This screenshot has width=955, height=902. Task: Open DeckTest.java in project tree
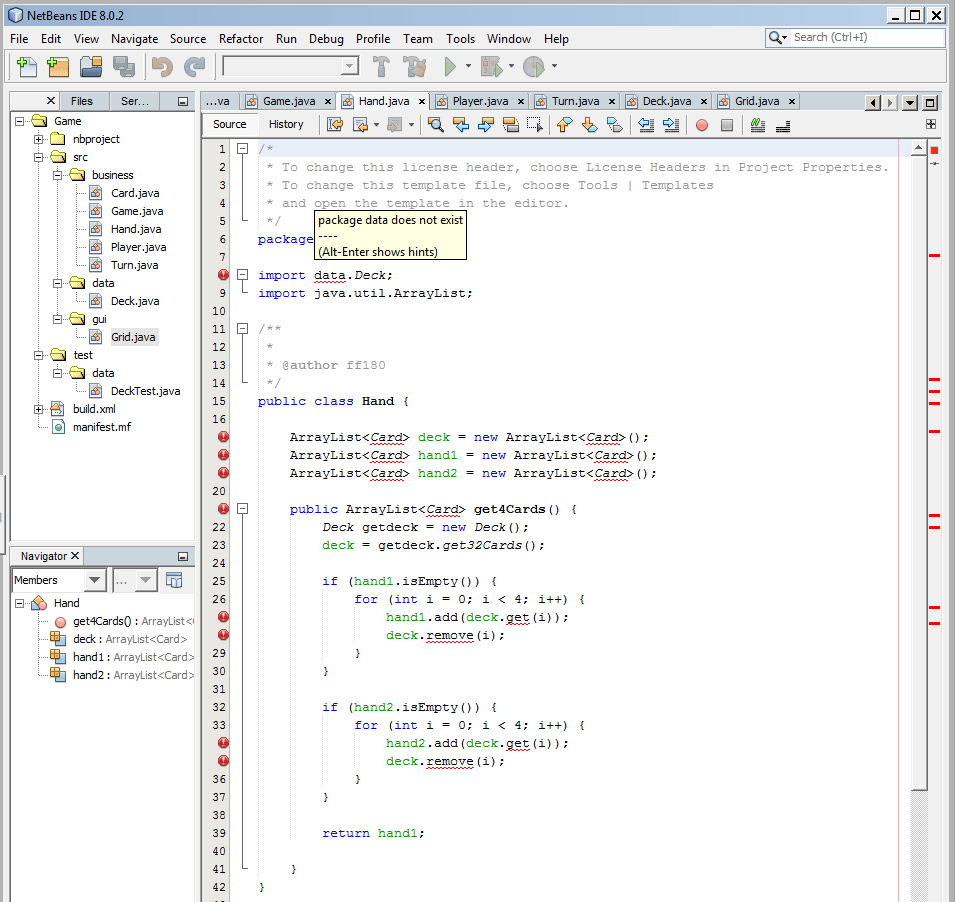coord(145,391)
